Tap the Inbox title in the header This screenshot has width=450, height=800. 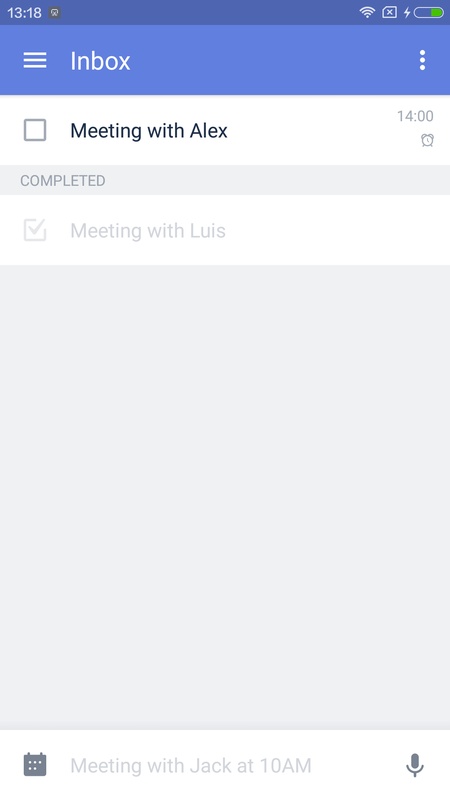101,61
